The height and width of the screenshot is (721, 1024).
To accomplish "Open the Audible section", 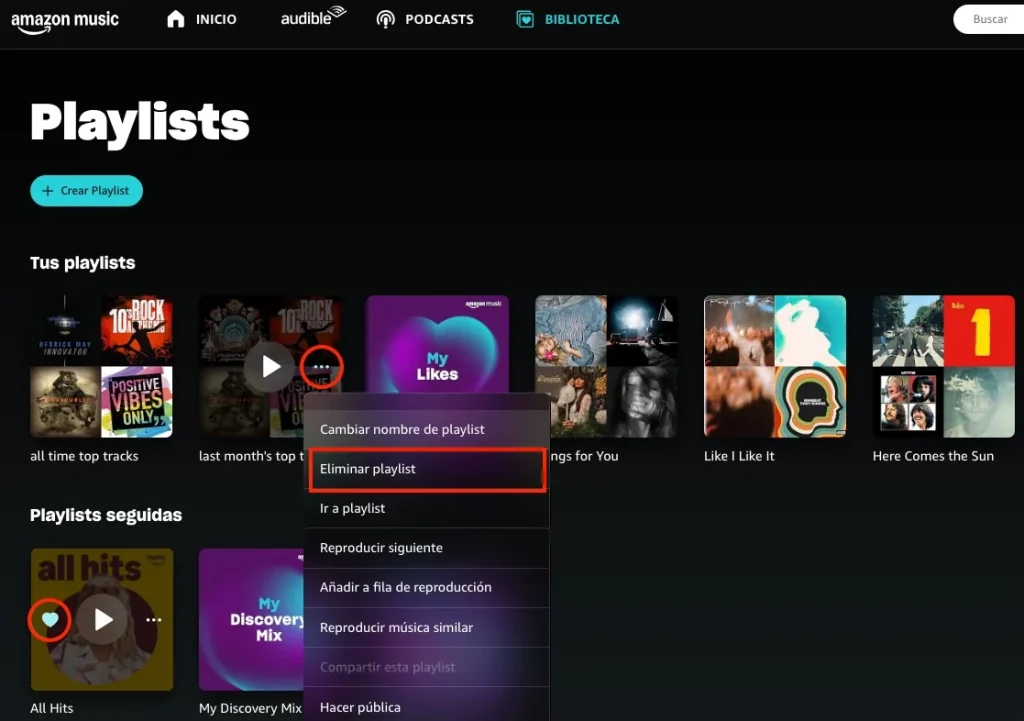I will 313,16.
